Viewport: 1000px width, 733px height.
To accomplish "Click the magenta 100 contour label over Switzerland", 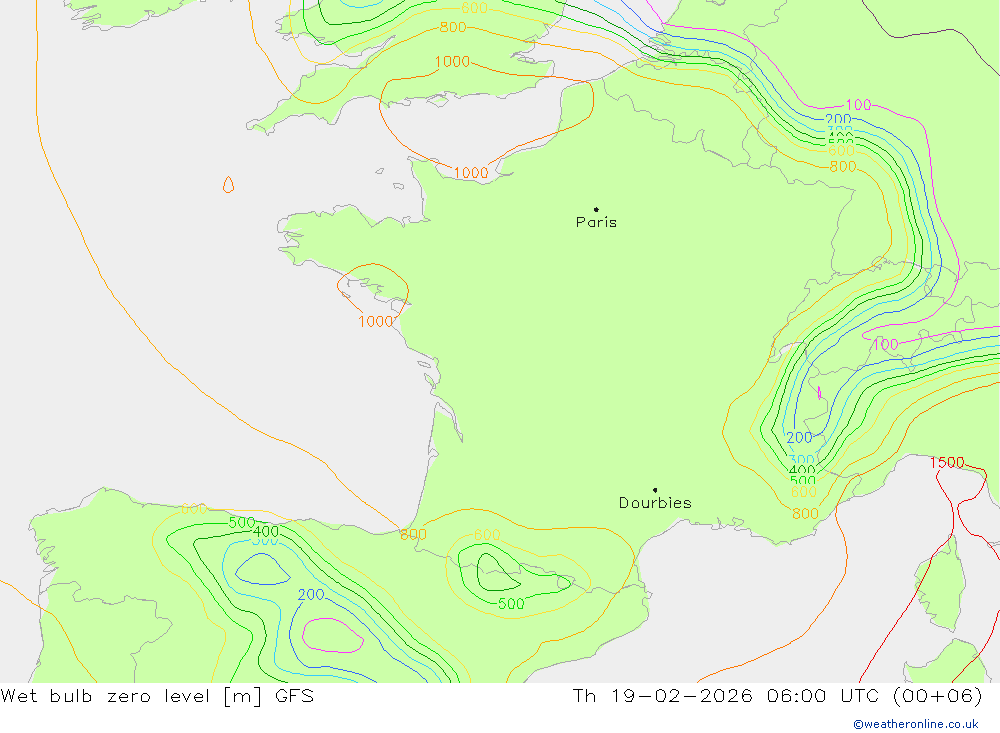I will click(885, 345).
